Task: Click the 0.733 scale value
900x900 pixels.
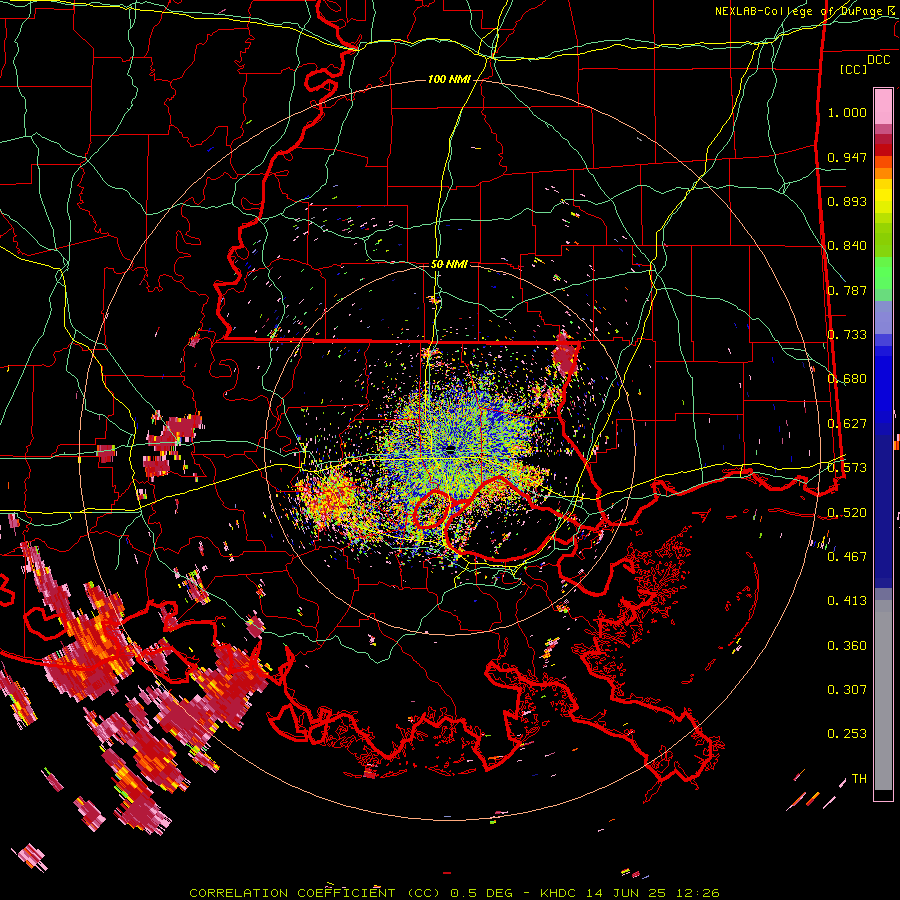Action: [x=847, y=335]
